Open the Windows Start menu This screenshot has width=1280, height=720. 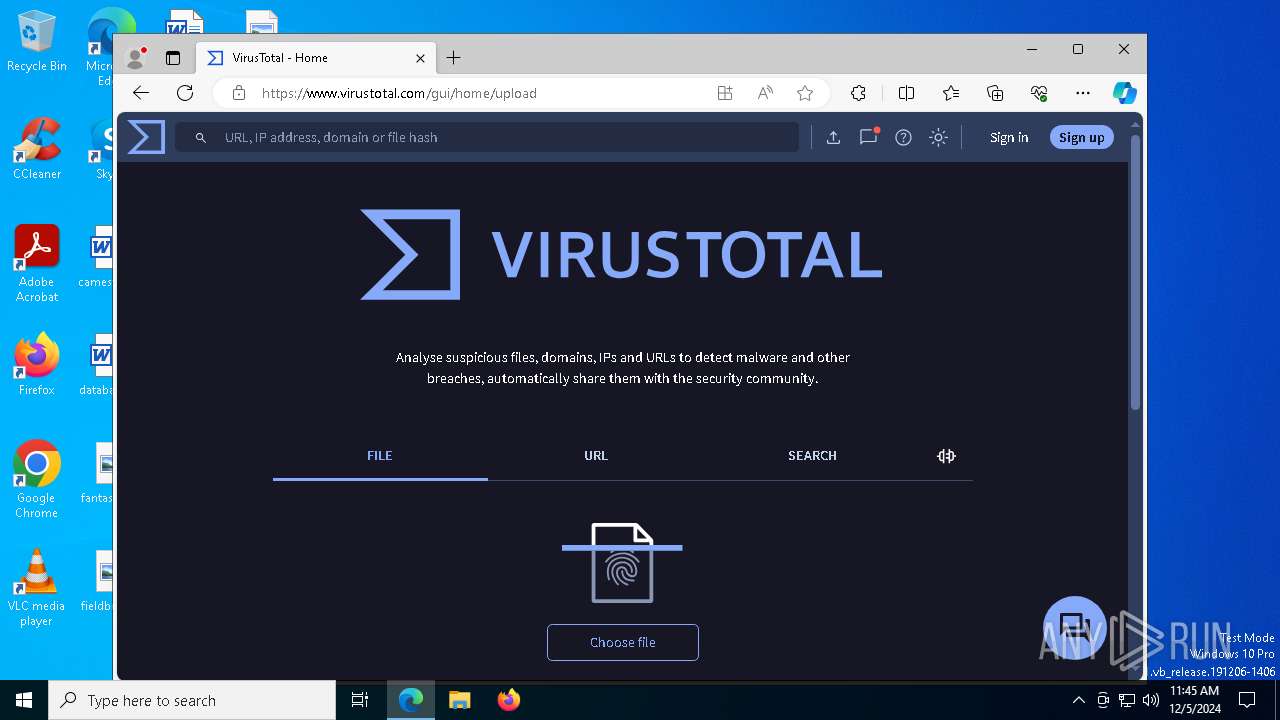tap(24, 700)
